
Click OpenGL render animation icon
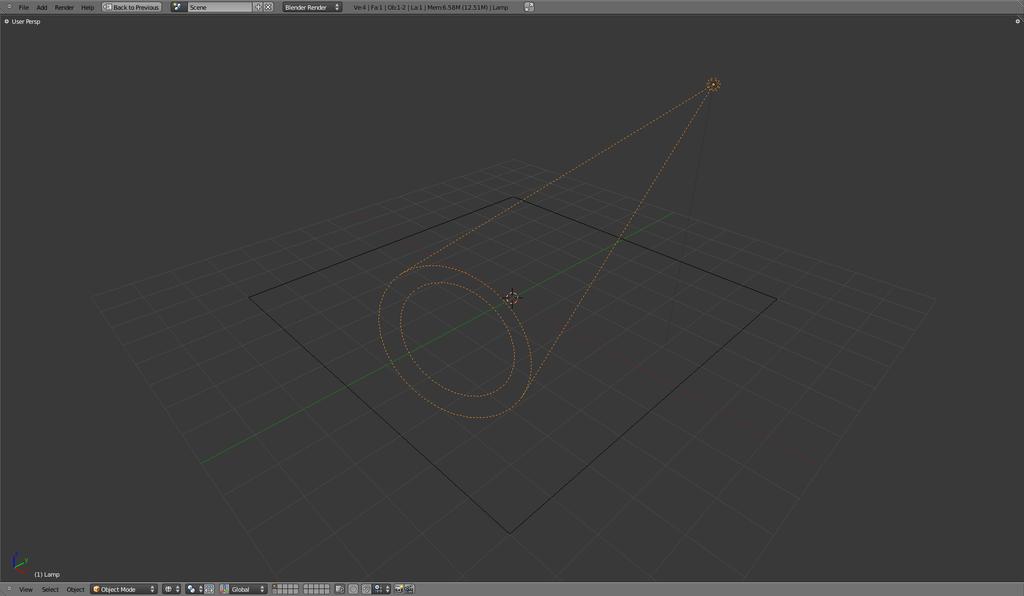409,589
